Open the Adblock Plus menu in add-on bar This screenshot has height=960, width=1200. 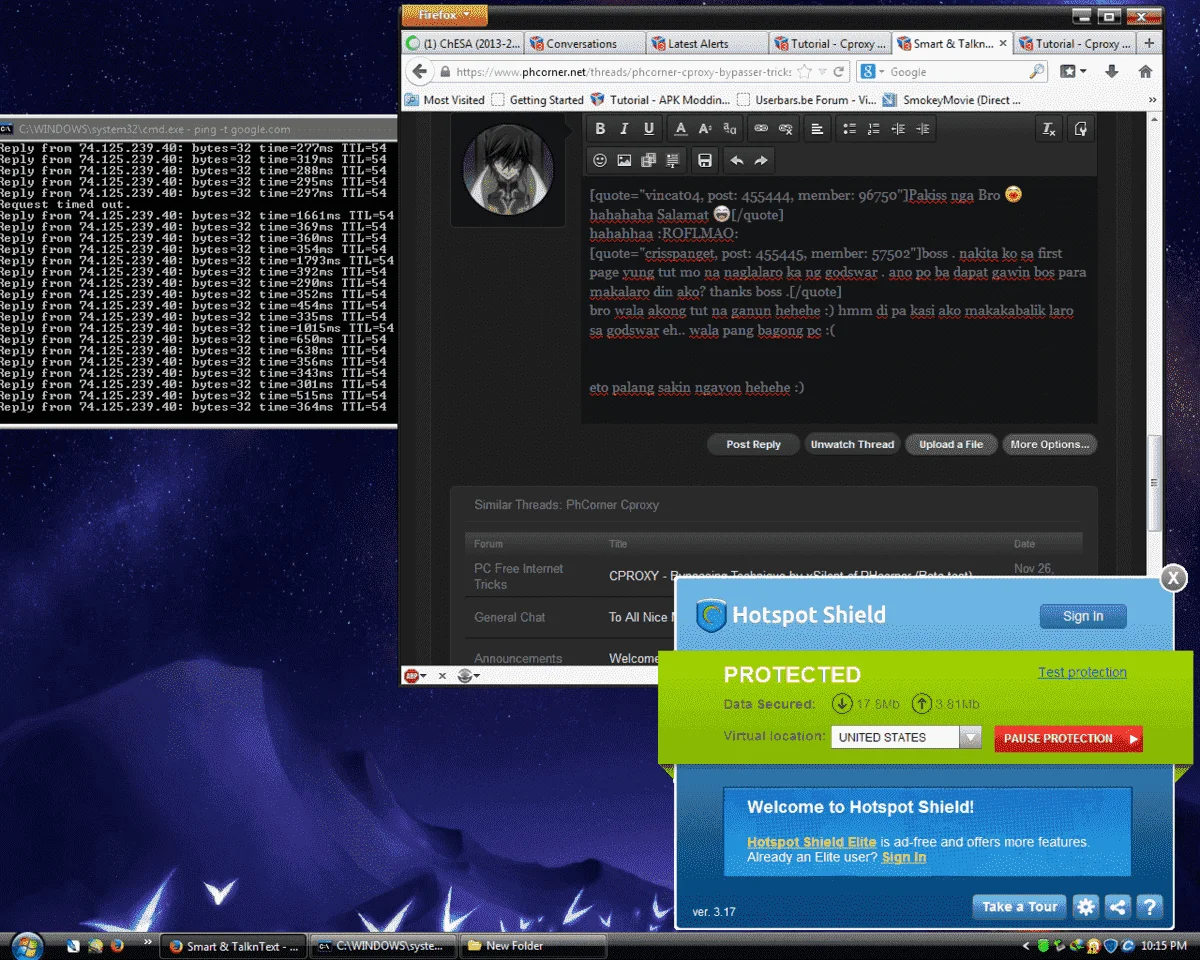click(x=414, y=676)
